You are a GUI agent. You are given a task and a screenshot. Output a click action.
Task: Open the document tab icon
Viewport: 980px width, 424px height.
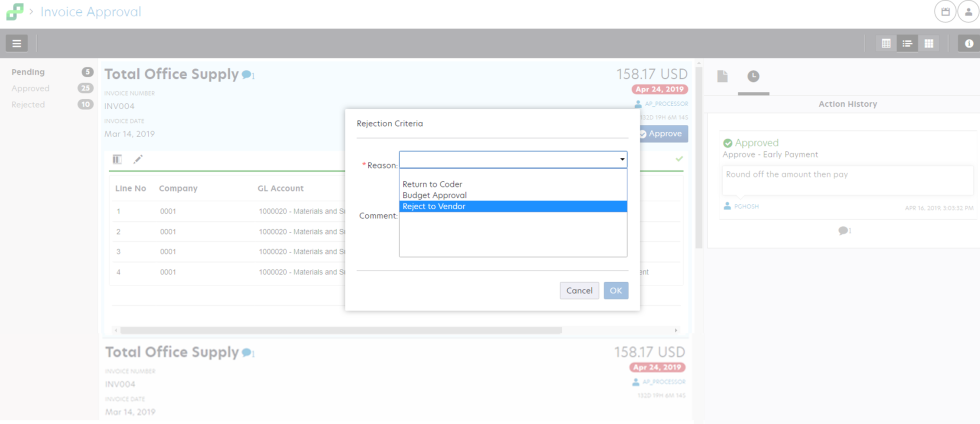pyautogui.click(x=722, y=76)
